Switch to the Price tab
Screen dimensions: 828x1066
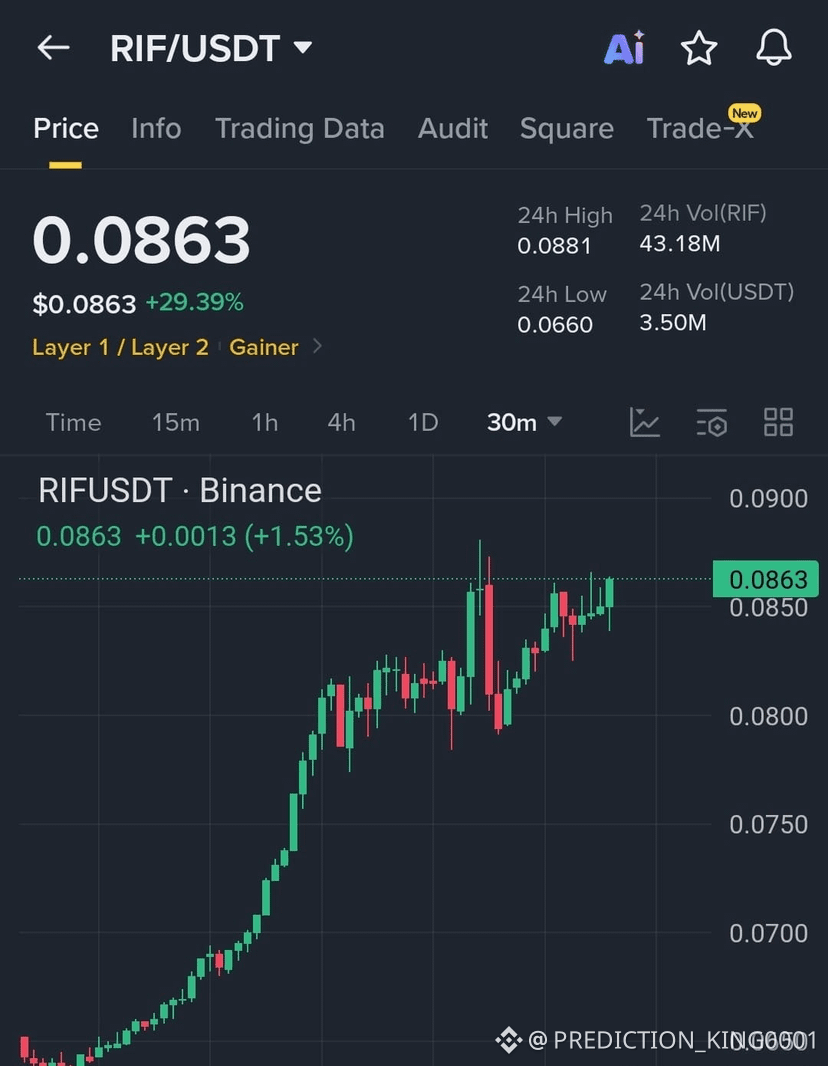tap(66, 128)
